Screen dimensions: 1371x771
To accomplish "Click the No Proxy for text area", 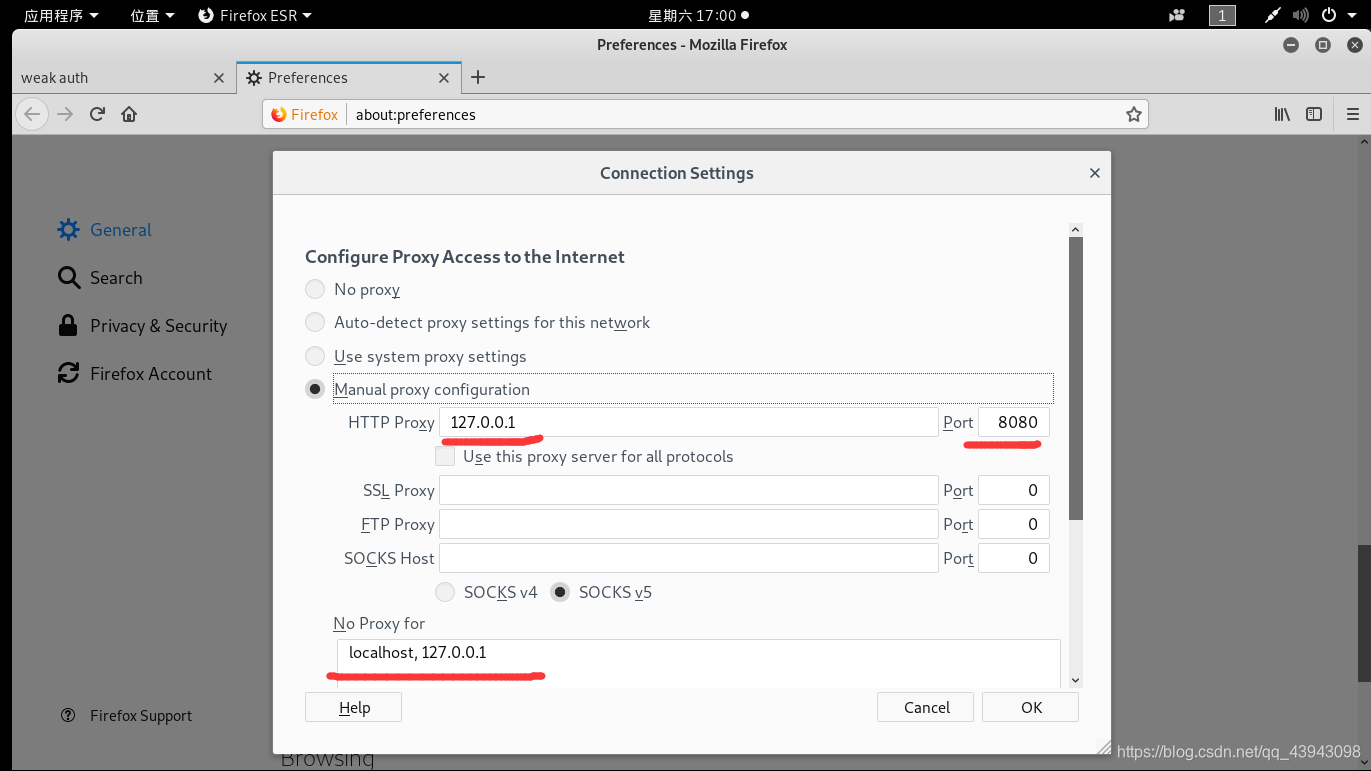I will pos(699,663).
